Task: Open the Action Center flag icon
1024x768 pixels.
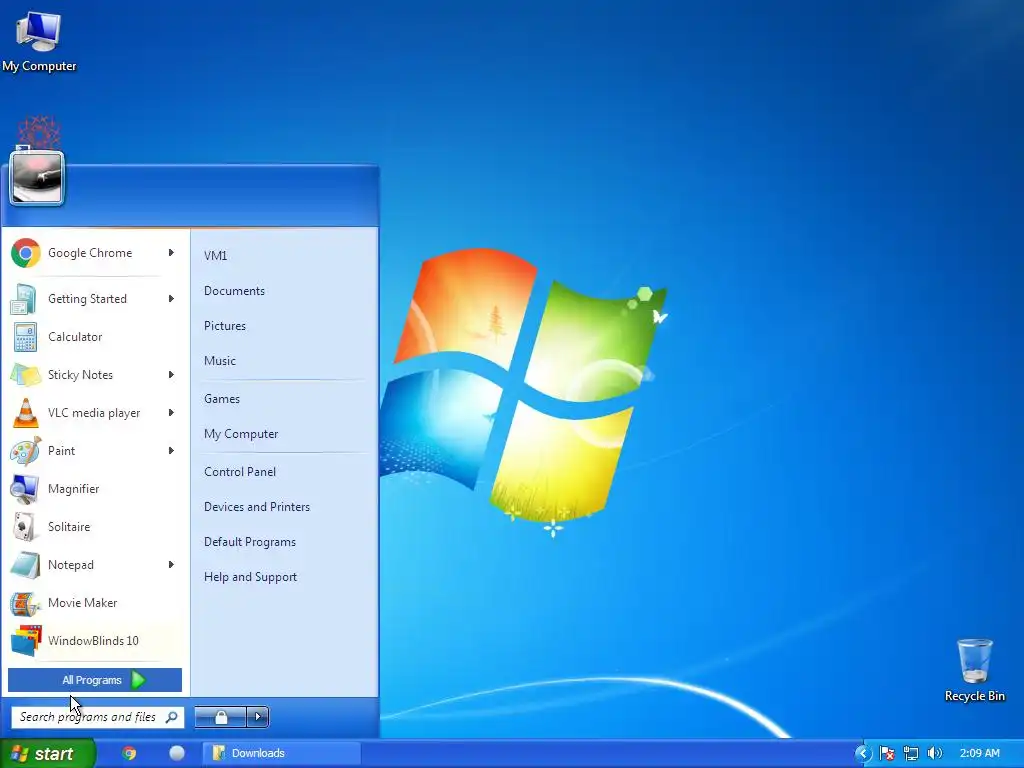Action: pyautogui.click(x=887, y=753)
